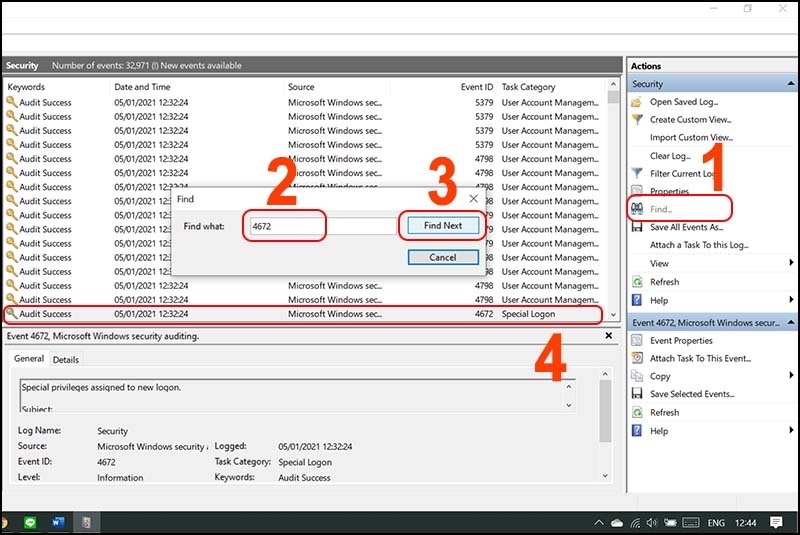Viewport: 800px width, 535px height.
Task: Click the Attach Task To This Event icon
Action: tap(637, 358)
